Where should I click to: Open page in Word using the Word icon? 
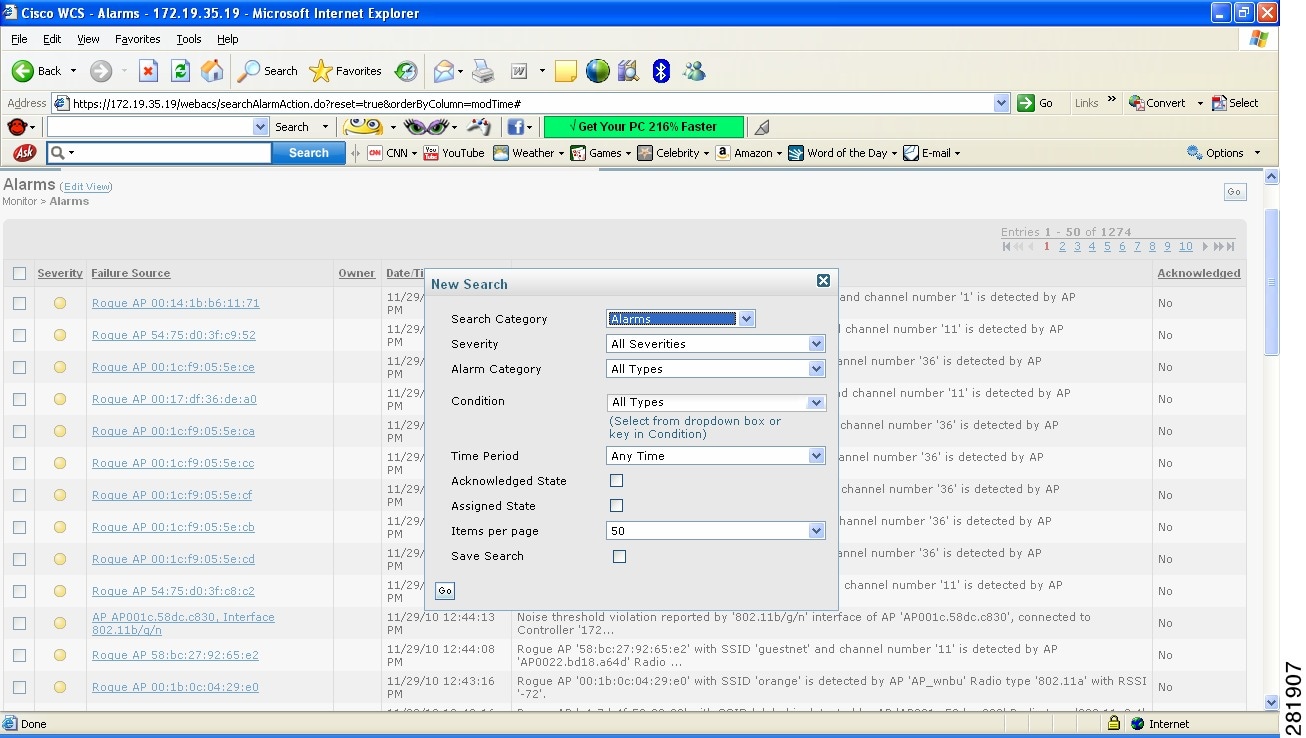pyautogui.click(x=518, y=71)
